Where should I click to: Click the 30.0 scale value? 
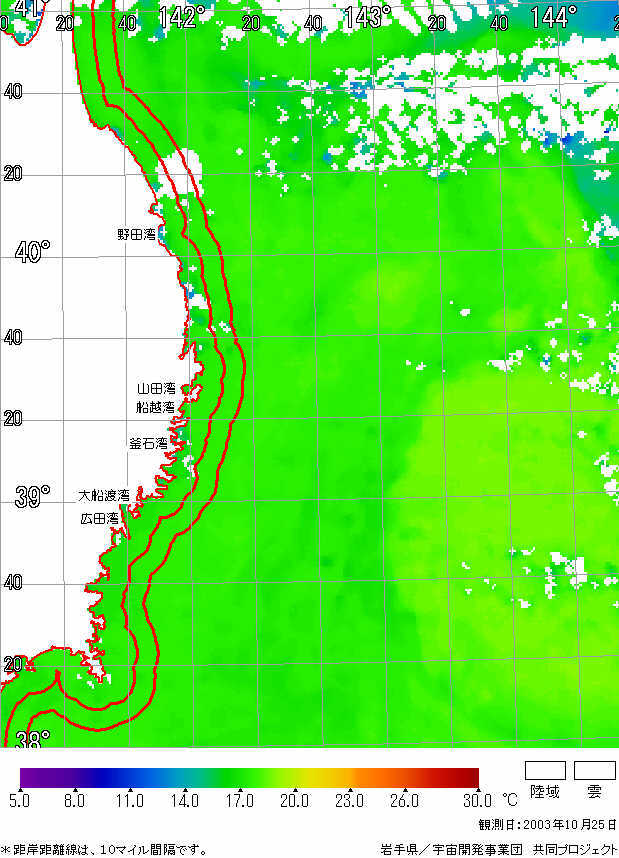click(477, 801)
